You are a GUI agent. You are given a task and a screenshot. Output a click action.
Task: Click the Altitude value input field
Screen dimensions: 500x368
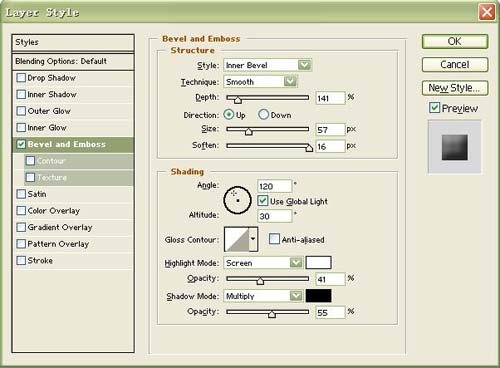coord(275,216)
